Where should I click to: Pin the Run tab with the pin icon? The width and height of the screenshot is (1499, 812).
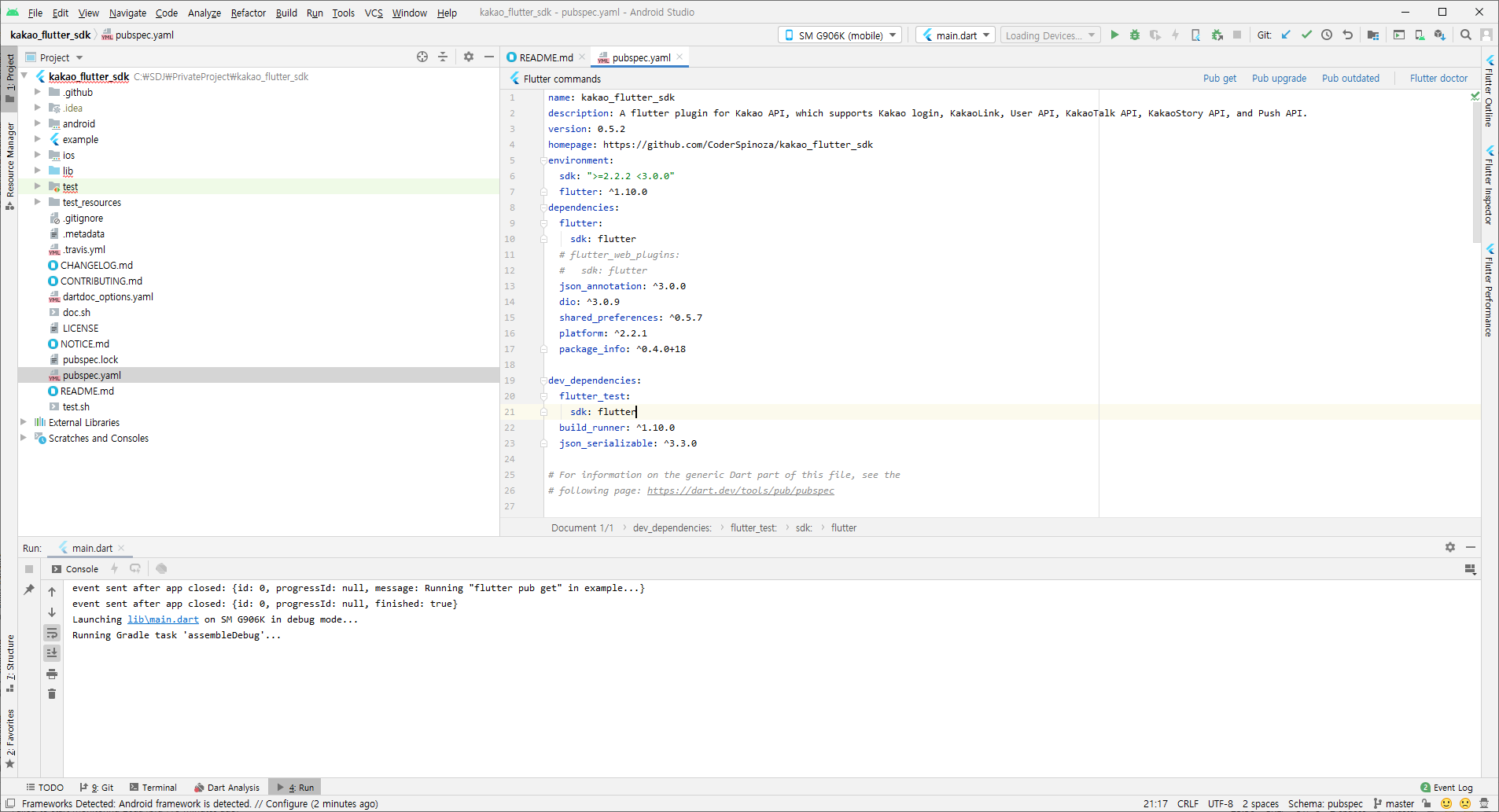pyautogui.click(x=29, y=590)
